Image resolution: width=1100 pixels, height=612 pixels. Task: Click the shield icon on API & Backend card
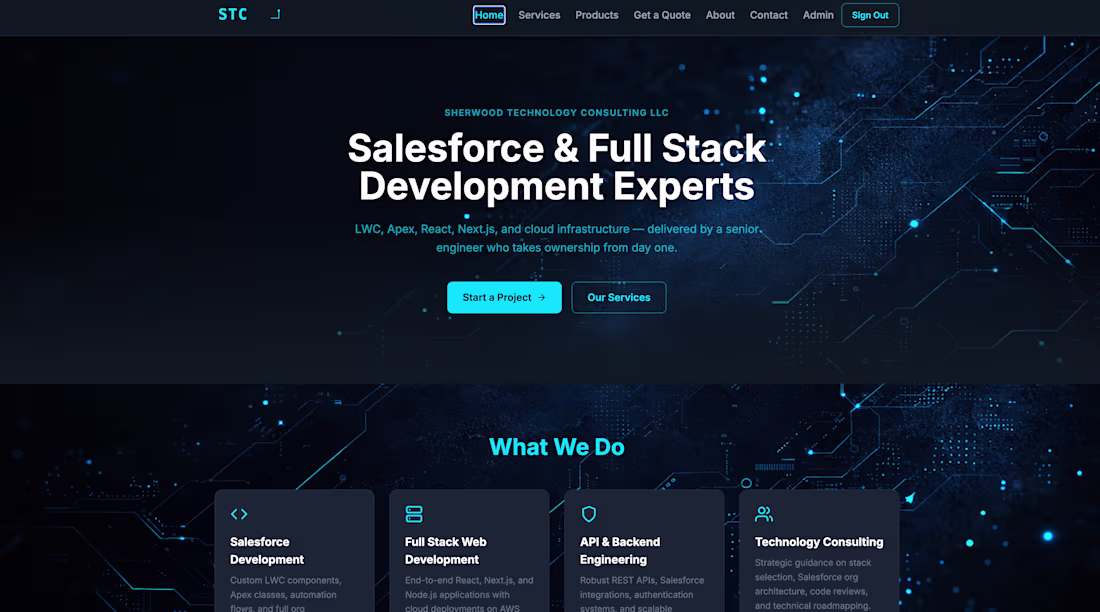(589, 514)
